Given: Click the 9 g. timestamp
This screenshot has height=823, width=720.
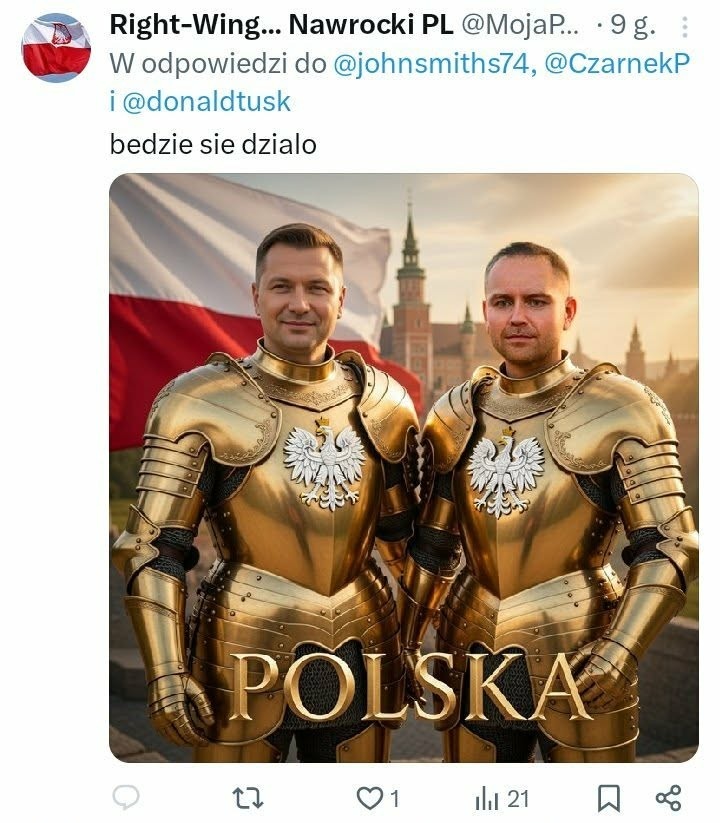Looking at the screenshot, I should click(x=633, y=25).
